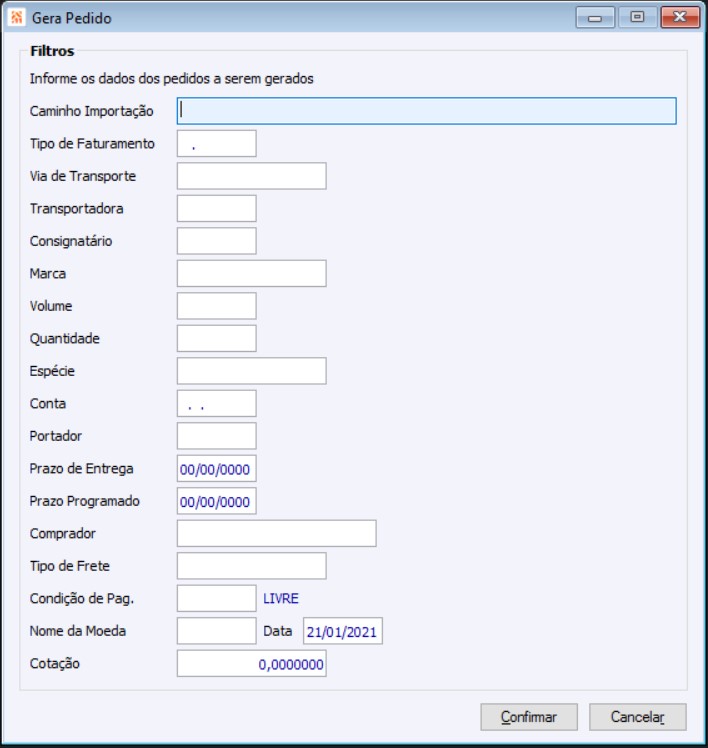Click the Quantidade field
Screen dimensions: 708x748
(216, 339)
